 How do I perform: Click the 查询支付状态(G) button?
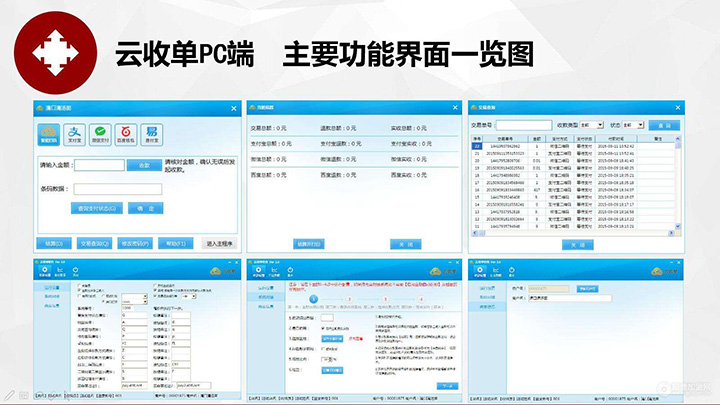[97, 208]
